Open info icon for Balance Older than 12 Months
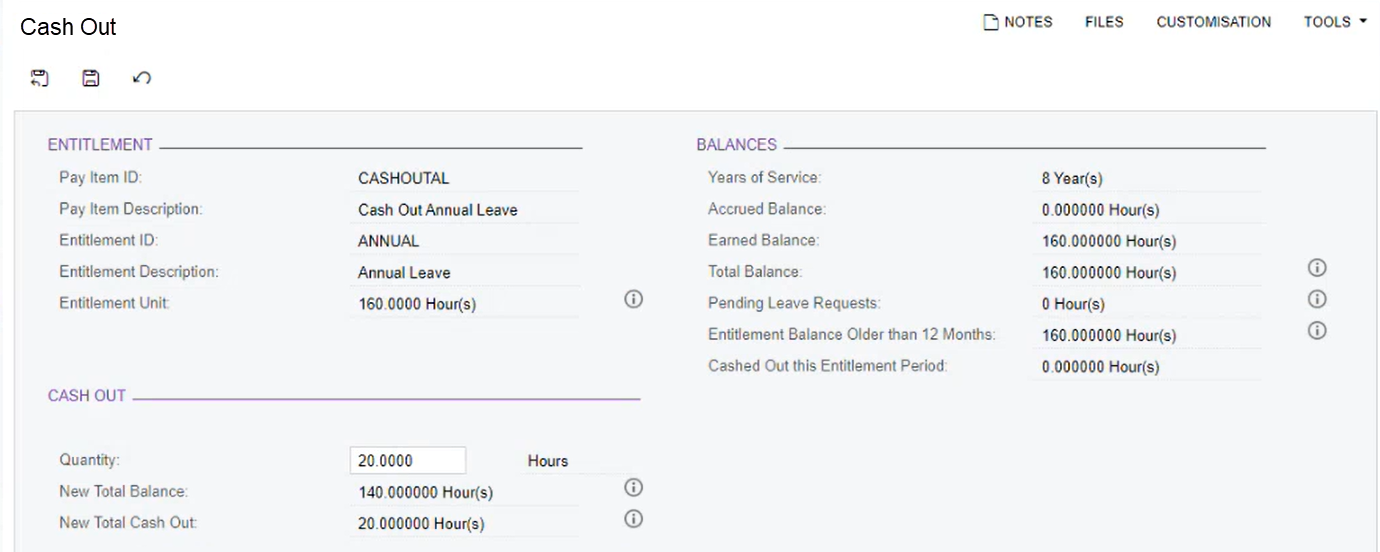The width and height of the screenshot is (1380, 552). pyautogui.click(x=1317, y=330)
